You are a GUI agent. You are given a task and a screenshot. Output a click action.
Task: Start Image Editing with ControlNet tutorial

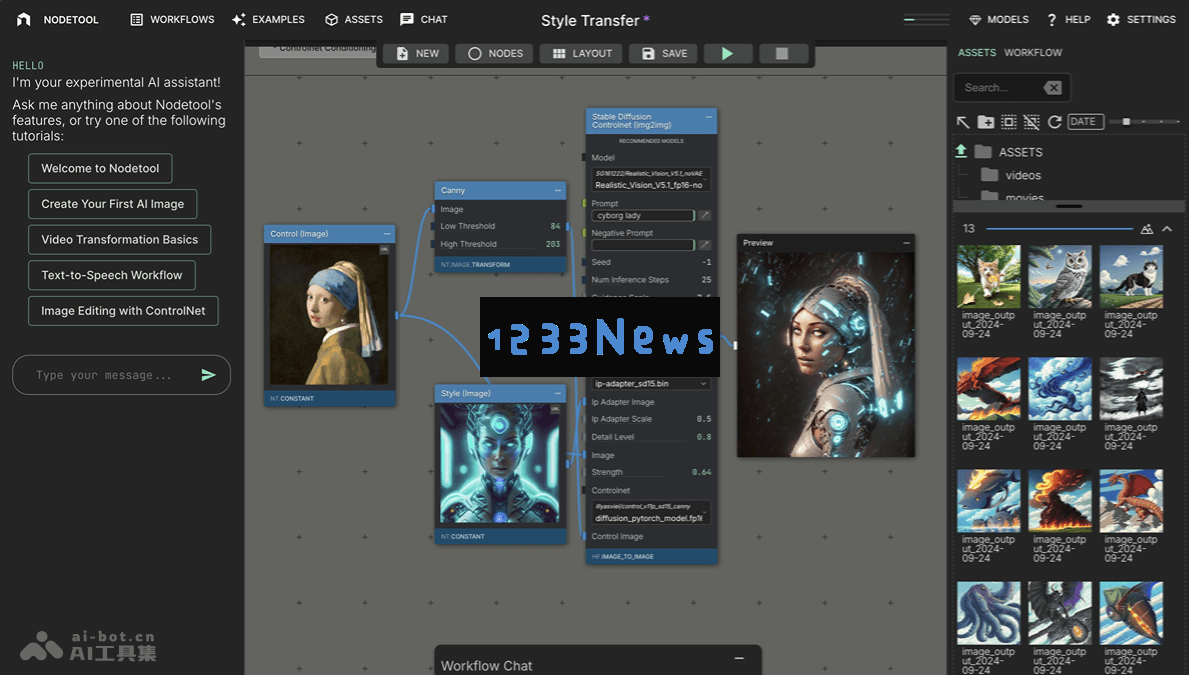pos(123,311)
